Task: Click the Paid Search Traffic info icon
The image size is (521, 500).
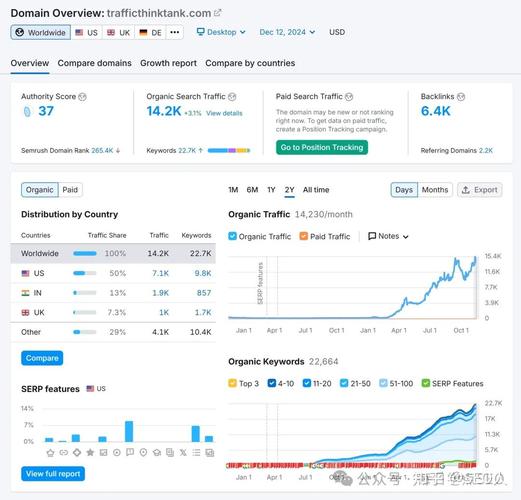Action: (349, 97)
